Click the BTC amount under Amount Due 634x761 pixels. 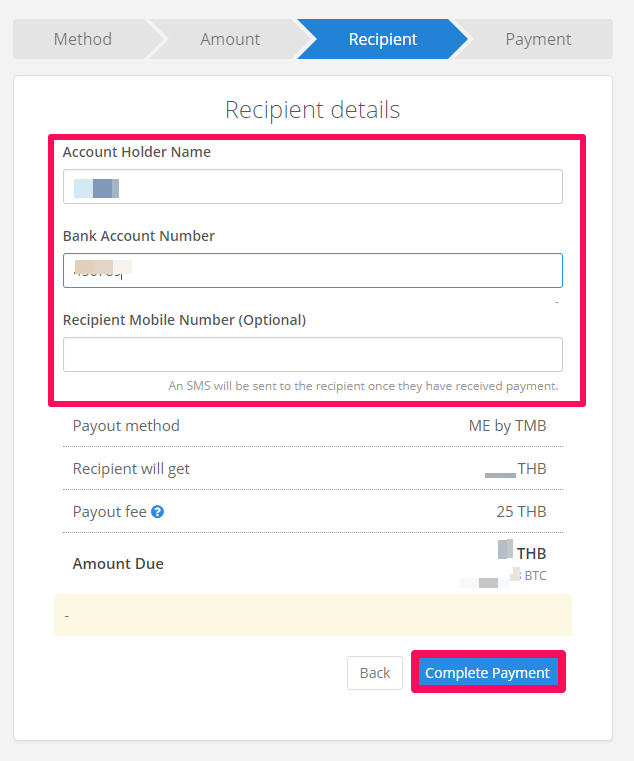[x=503, y=576]
